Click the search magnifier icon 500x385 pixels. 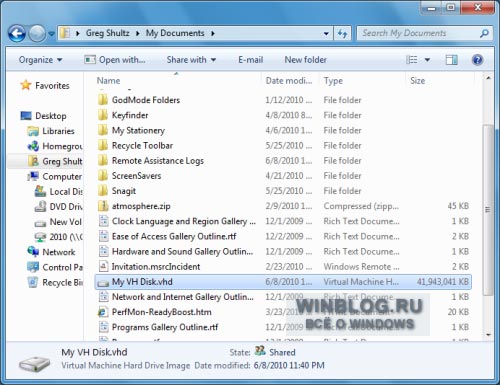[x=484, y=33]
